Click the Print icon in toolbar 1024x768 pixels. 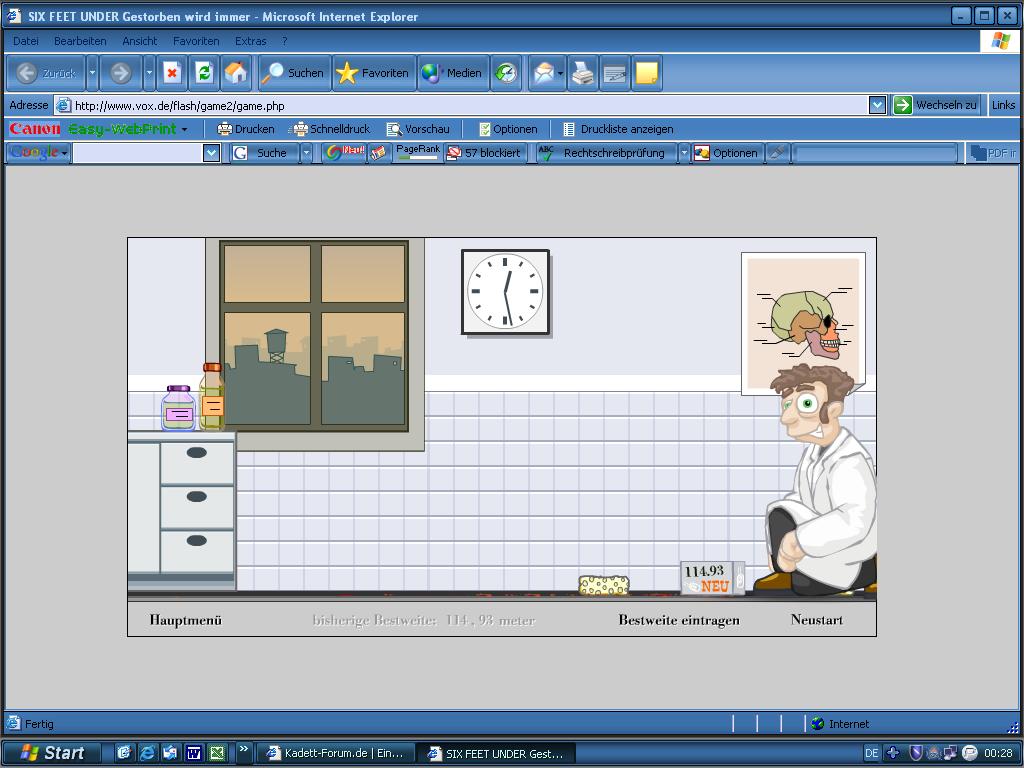583,73
